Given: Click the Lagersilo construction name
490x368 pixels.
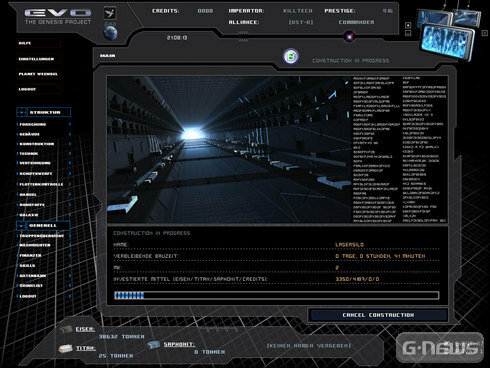Looking at the screenshot, I should point(349,245).
